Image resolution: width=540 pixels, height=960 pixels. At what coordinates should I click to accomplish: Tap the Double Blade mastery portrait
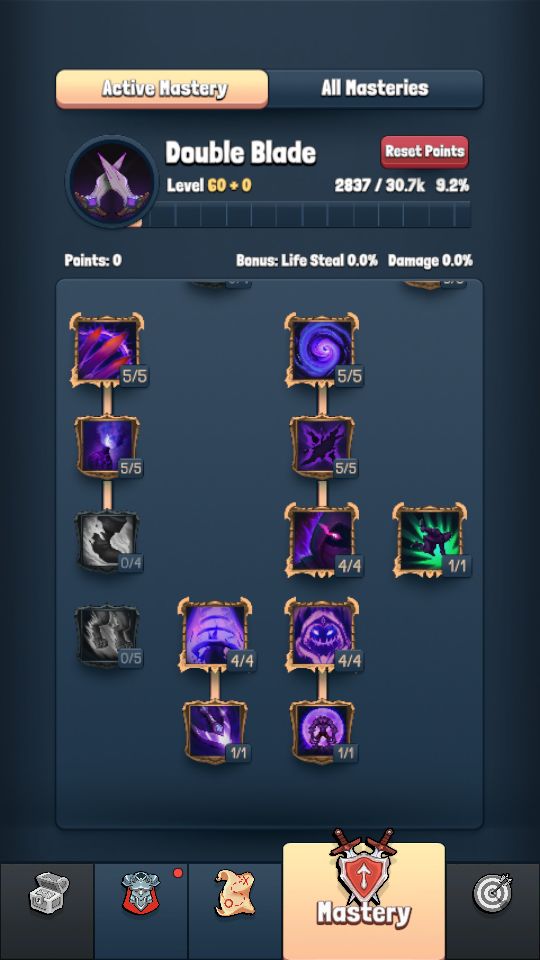click(x=112, y=181)
